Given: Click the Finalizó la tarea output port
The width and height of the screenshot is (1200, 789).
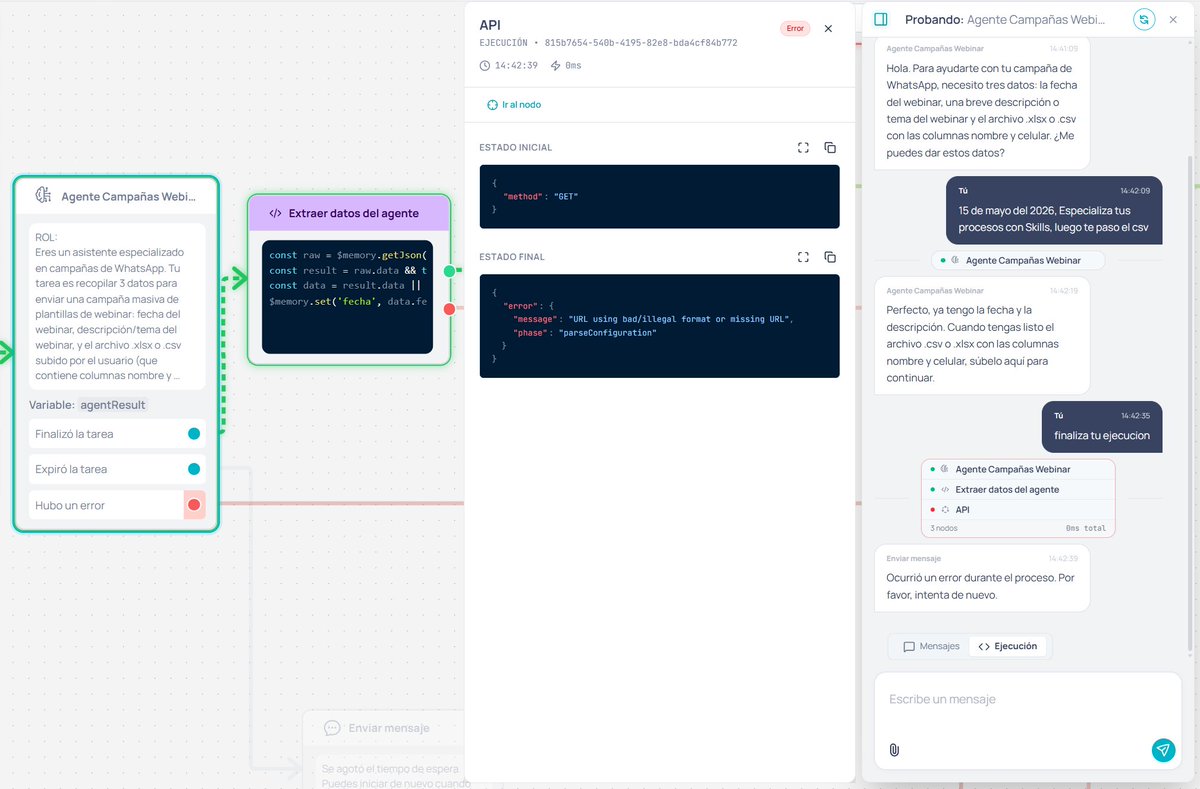Looking at the screenshot, I should [194, 434].
